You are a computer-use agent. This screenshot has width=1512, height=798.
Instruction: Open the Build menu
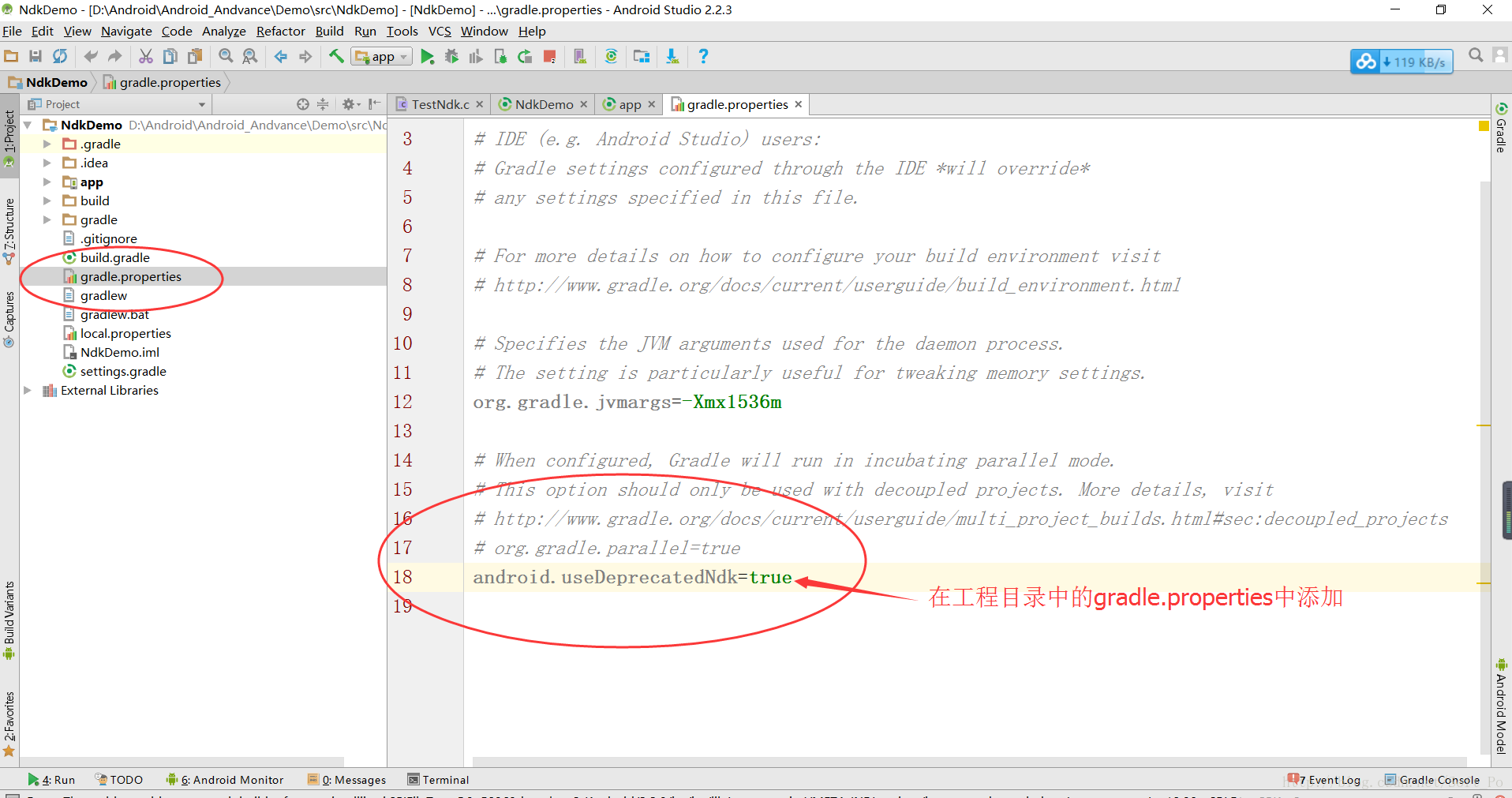(x=329, y=32)
